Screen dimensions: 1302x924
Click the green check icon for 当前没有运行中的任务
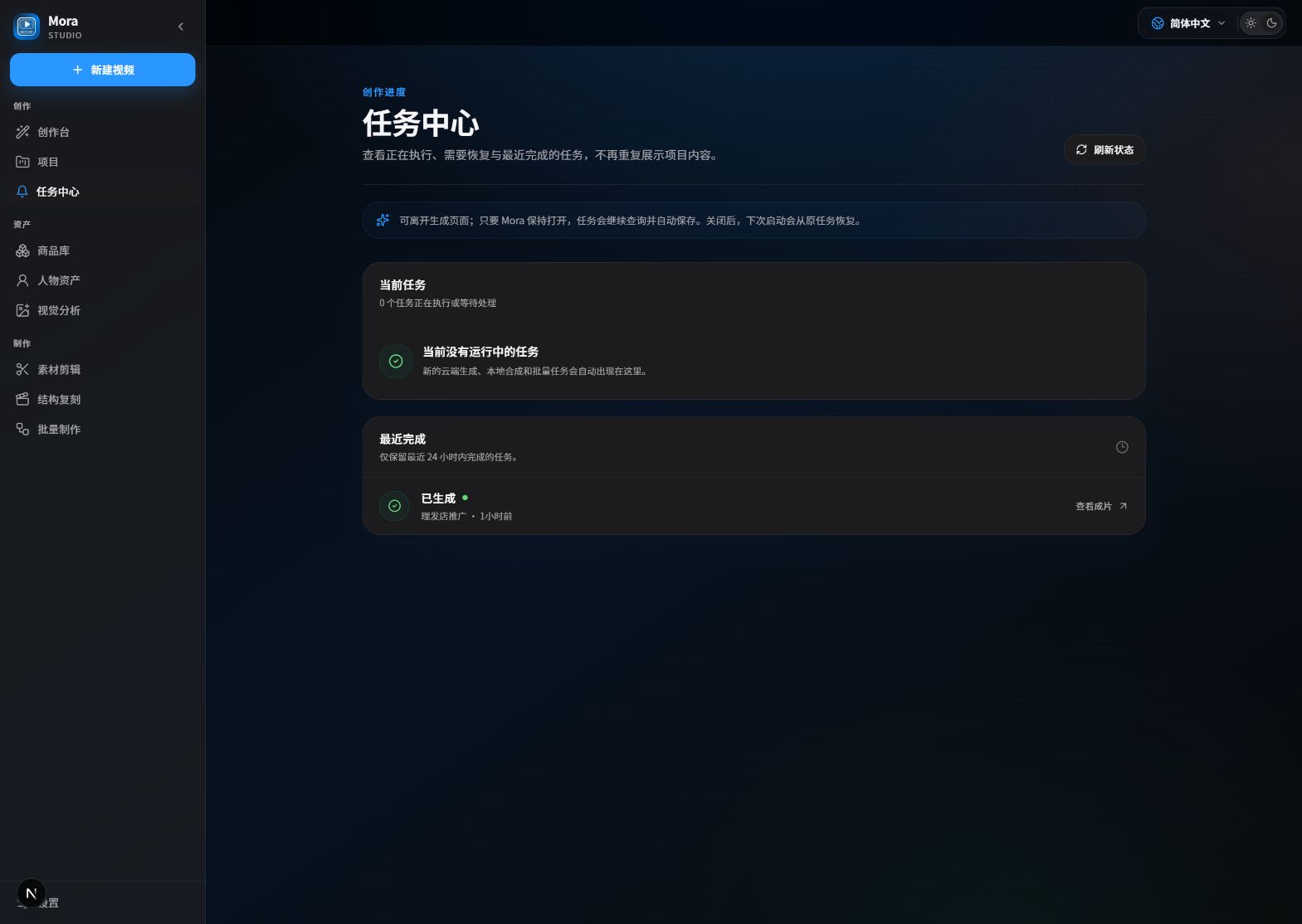point(396,361)
